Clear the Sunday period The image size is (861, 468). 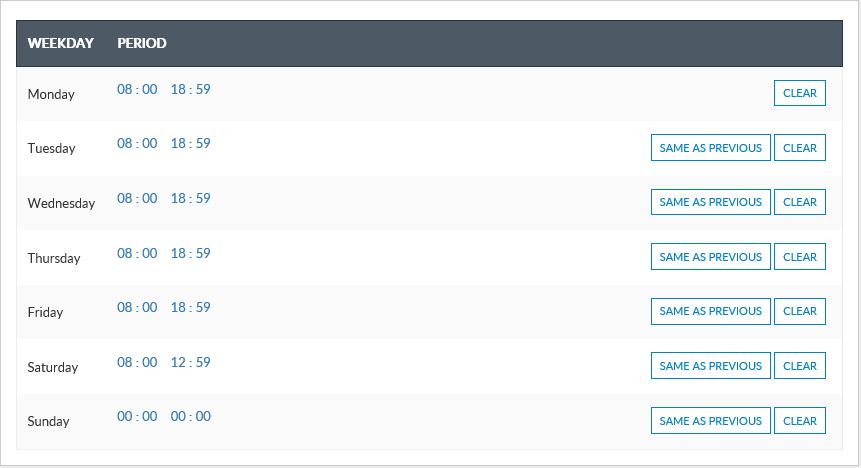coord(799,421)
